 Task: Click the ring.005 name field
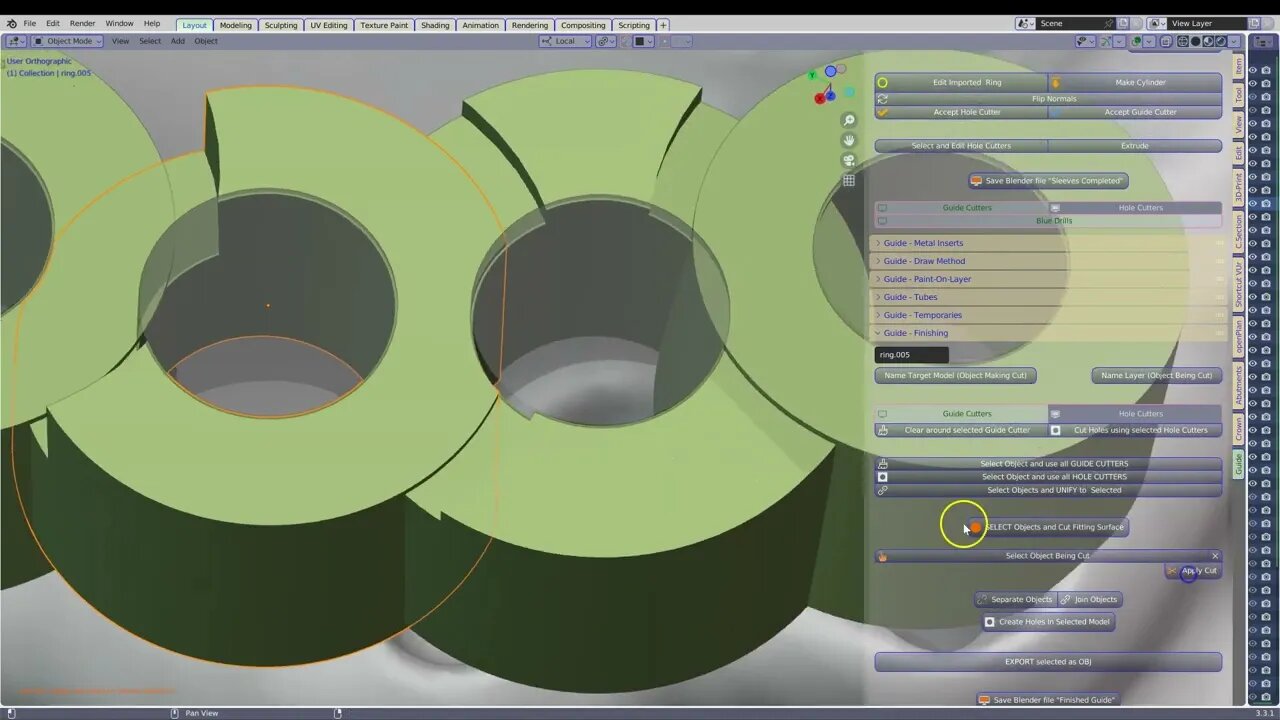(x=912, y=355)
